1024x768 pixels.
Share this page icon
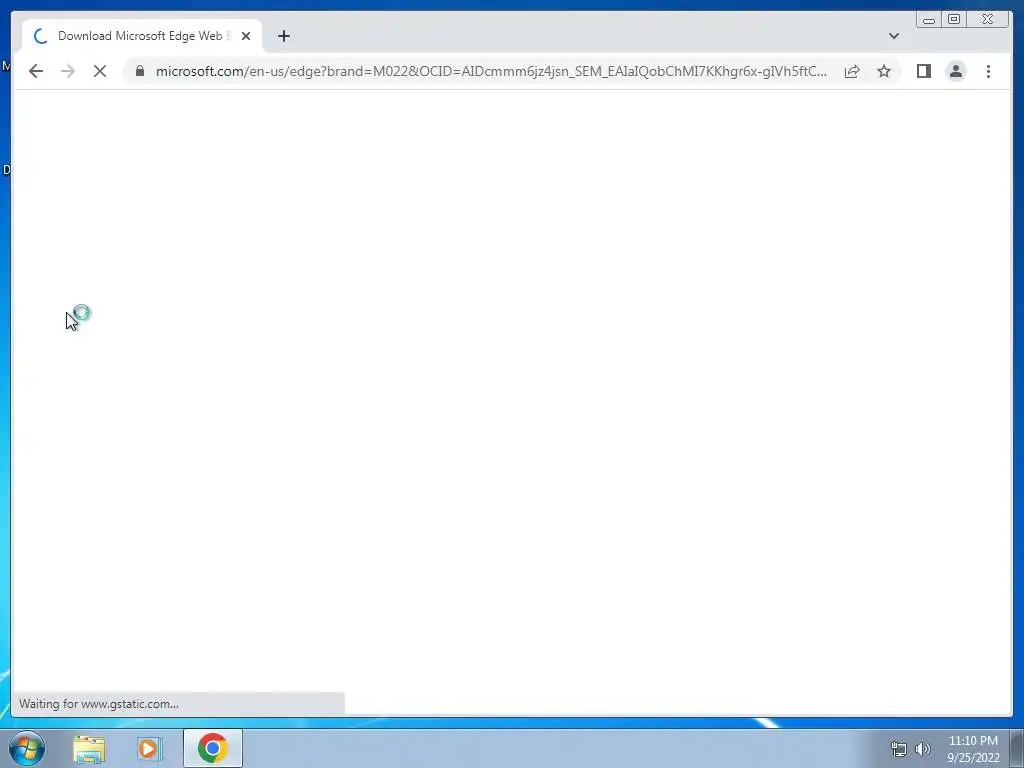point(852,71)
